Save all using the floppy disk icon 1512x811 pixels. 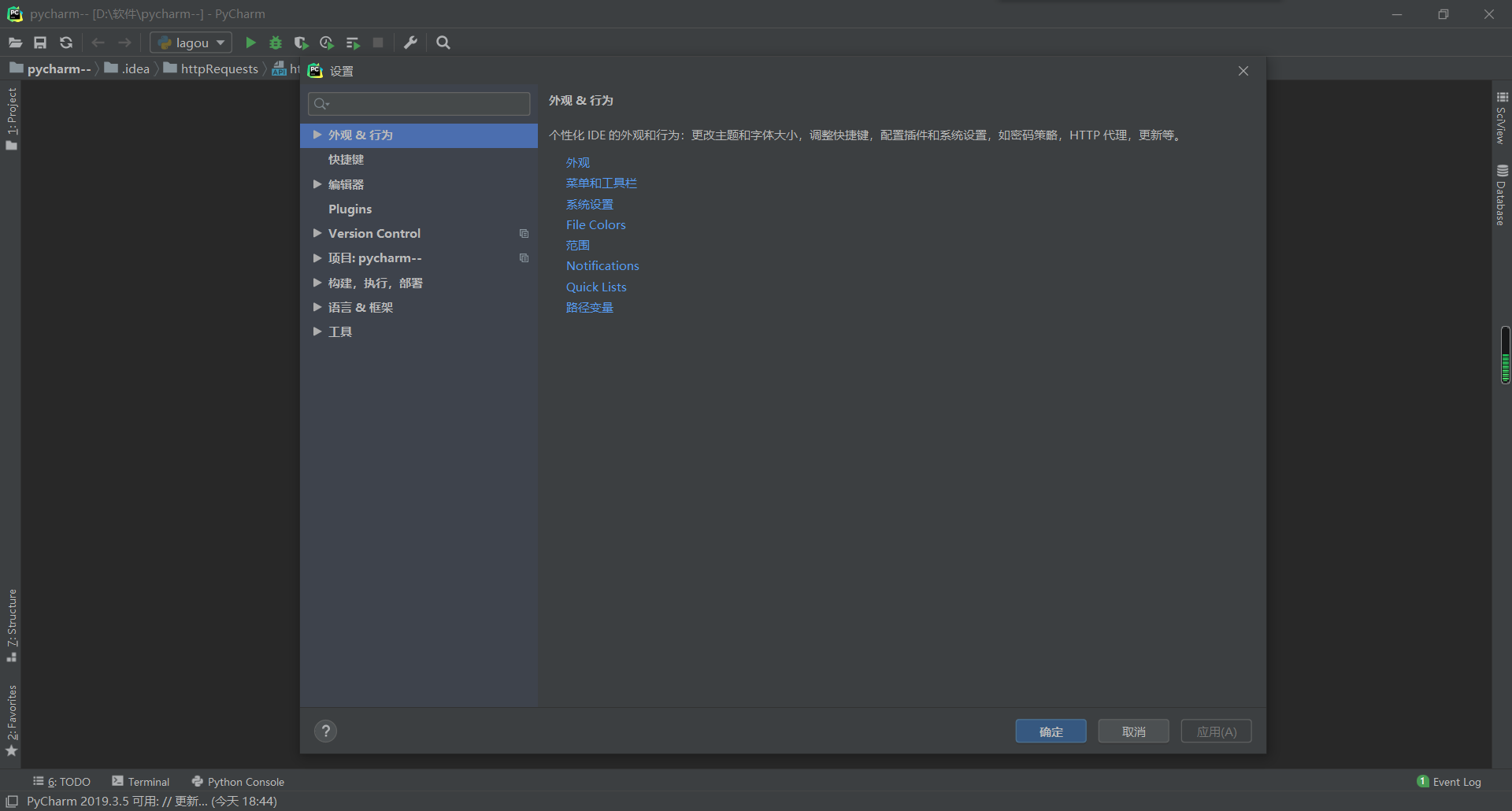(x=40, y=43)
